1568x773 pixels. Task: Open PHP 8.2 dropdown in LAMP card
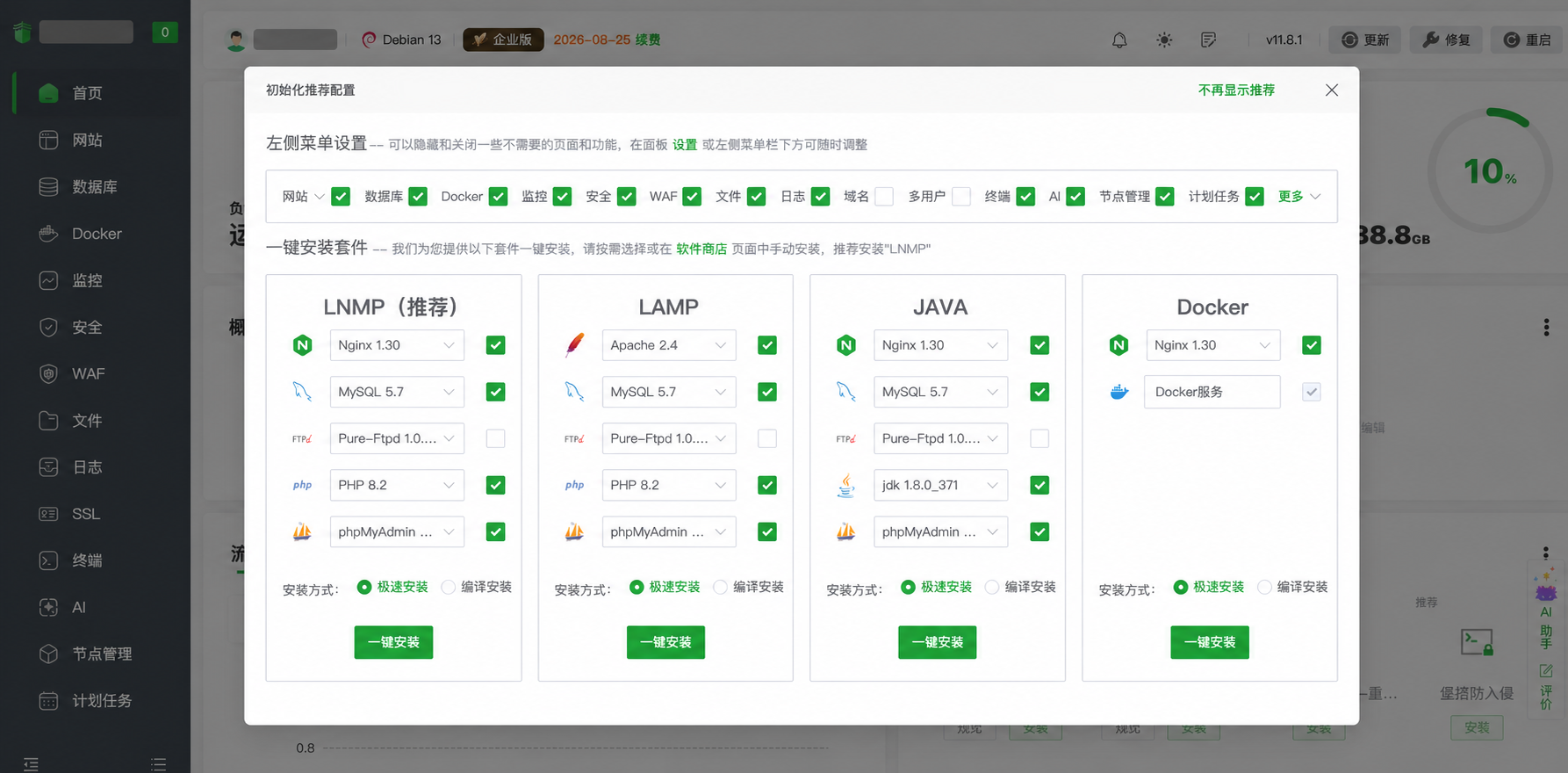tap(669, 485)
